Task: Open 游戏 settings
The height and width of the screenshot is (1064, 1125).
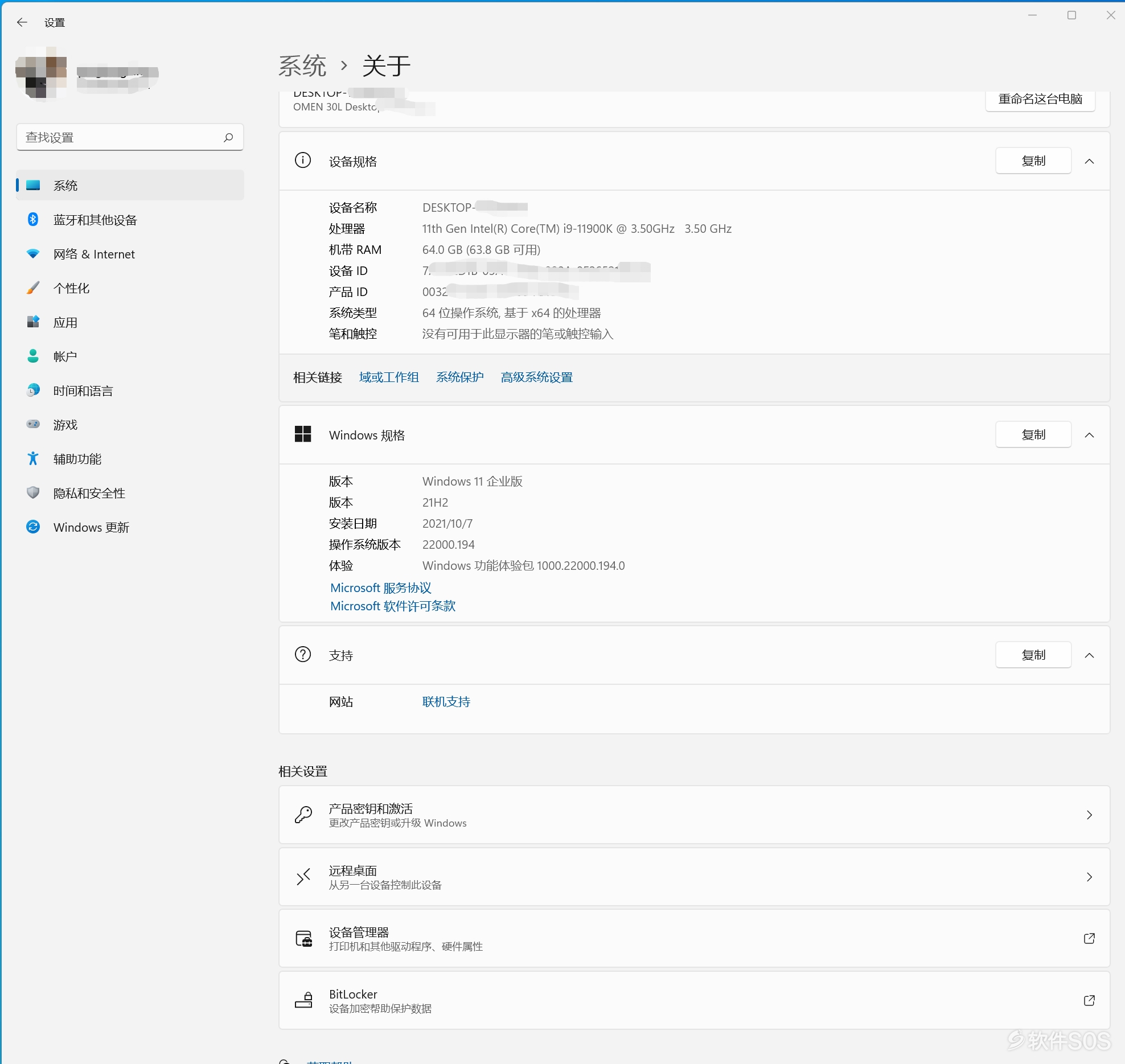Action: tap(130, 424)
